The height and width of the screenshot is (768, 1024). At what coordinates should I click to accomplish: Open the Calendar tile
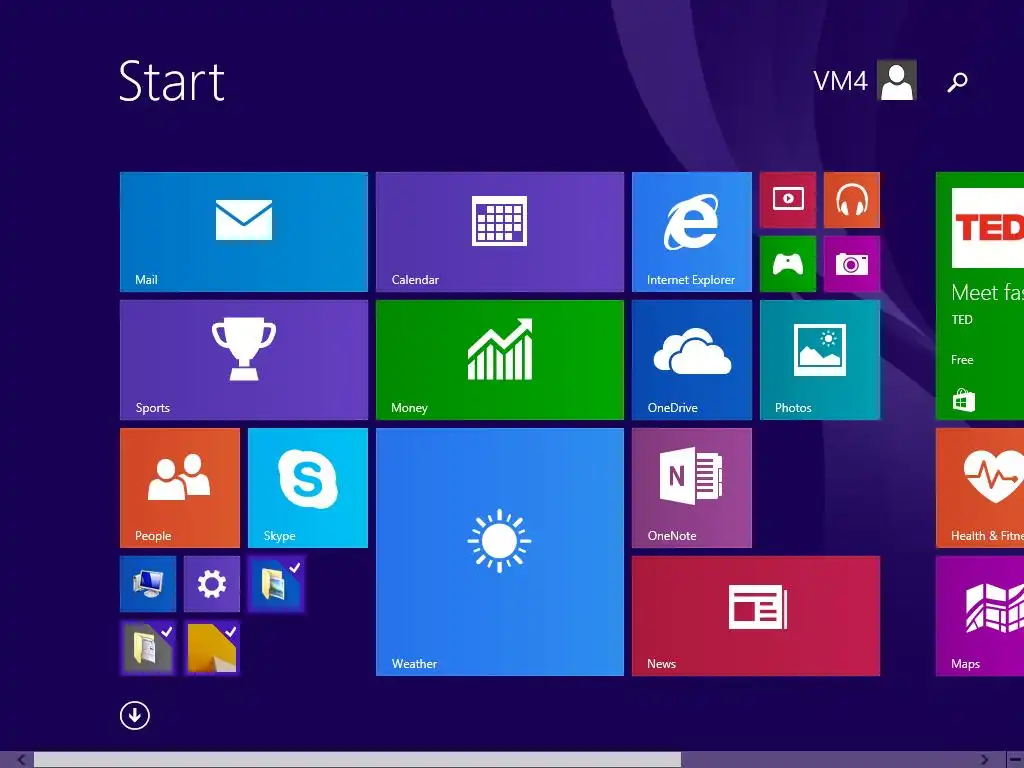pos(500,232)
